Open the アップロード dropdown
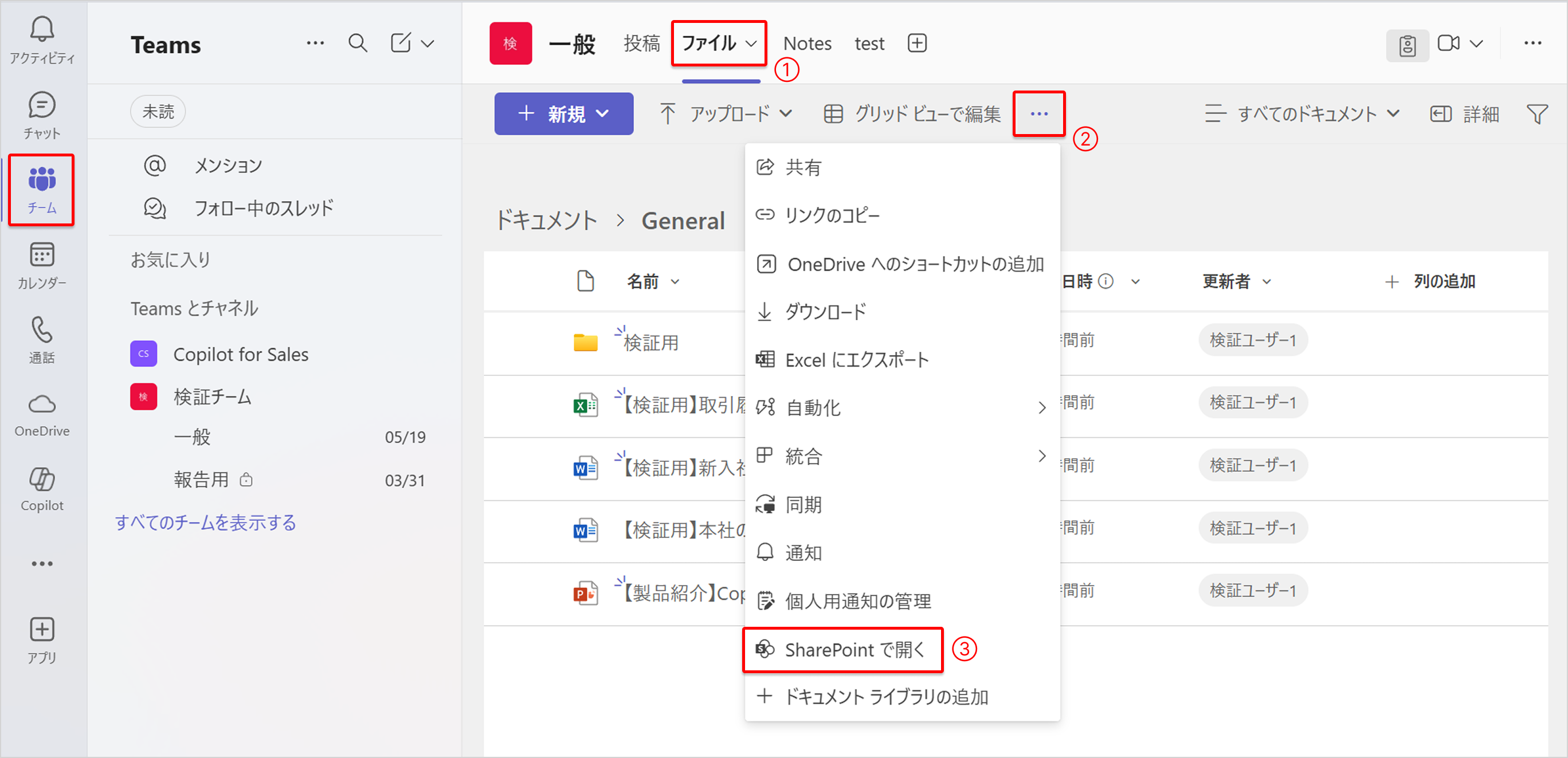 click(726, 113)
